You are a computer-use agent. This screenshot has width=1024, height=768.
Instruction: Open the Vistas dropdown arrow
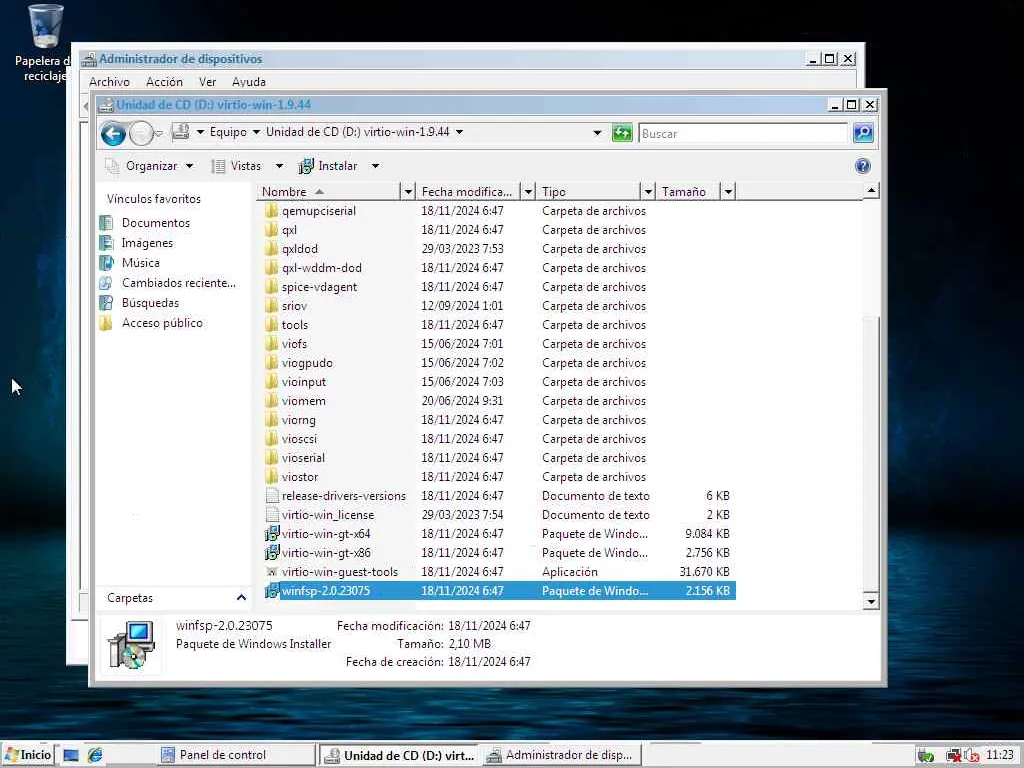280,166
